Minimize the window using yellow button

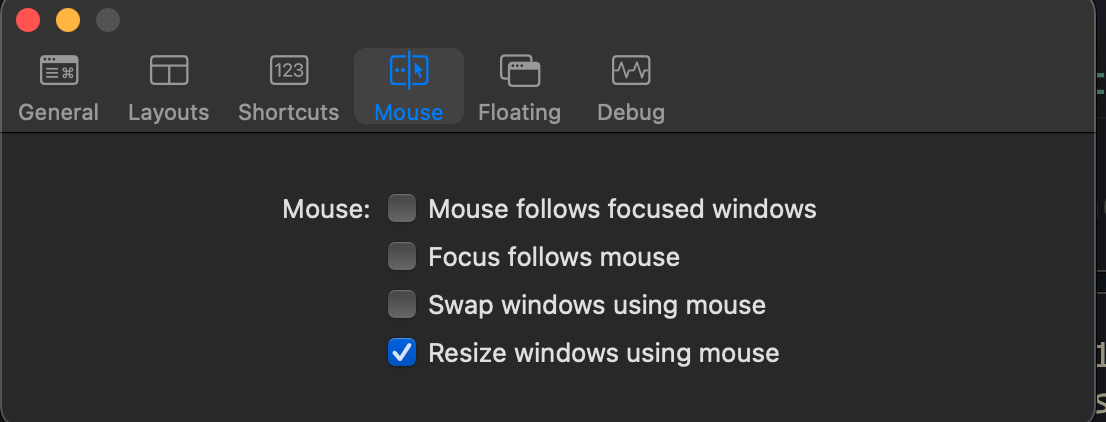pos(68,20)
